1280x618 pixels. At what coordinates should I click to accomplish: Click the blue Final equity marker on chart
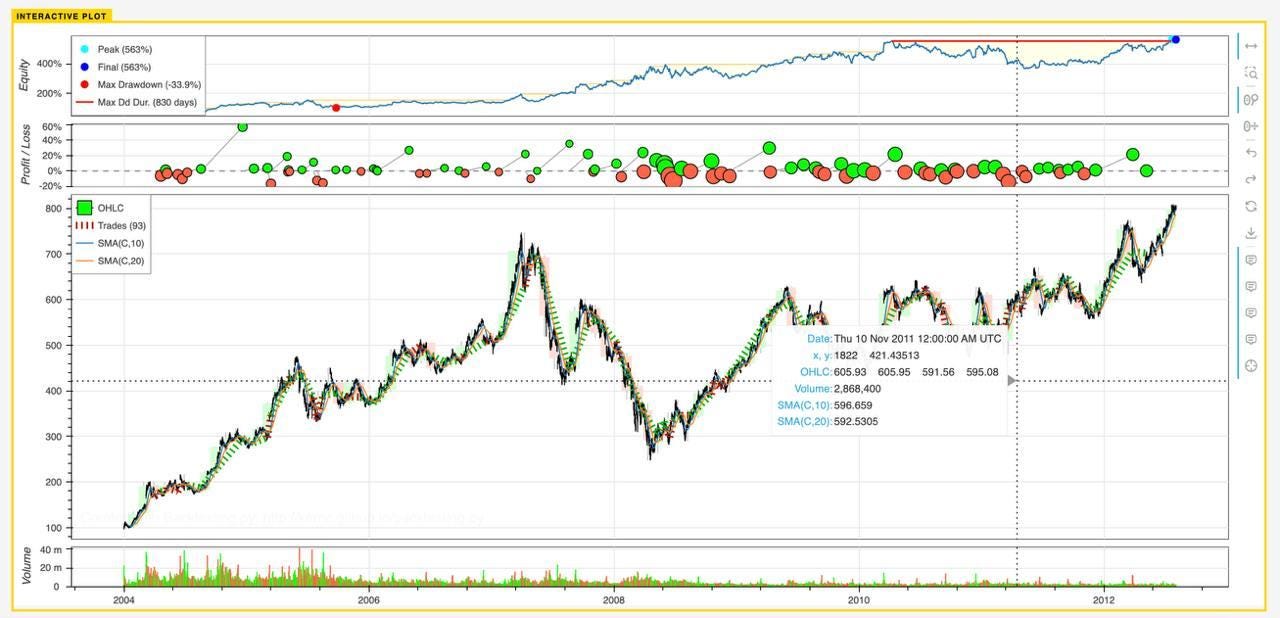1176,39
